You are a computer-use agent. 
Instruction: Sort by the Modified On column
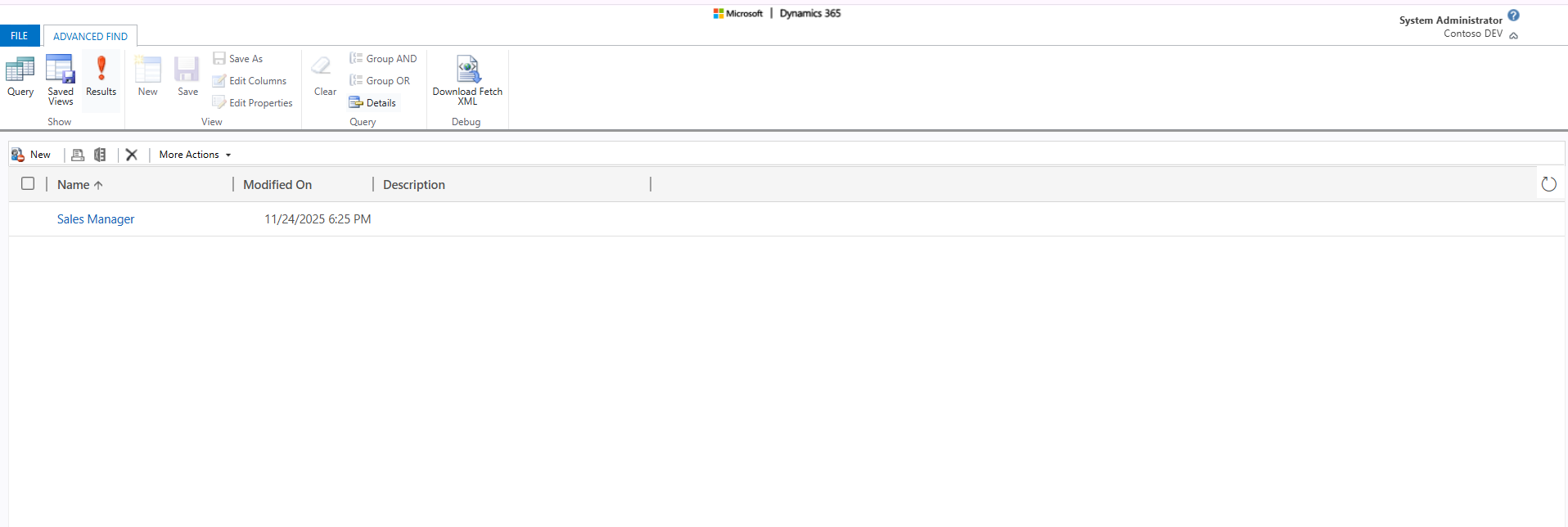click(277, 185)
